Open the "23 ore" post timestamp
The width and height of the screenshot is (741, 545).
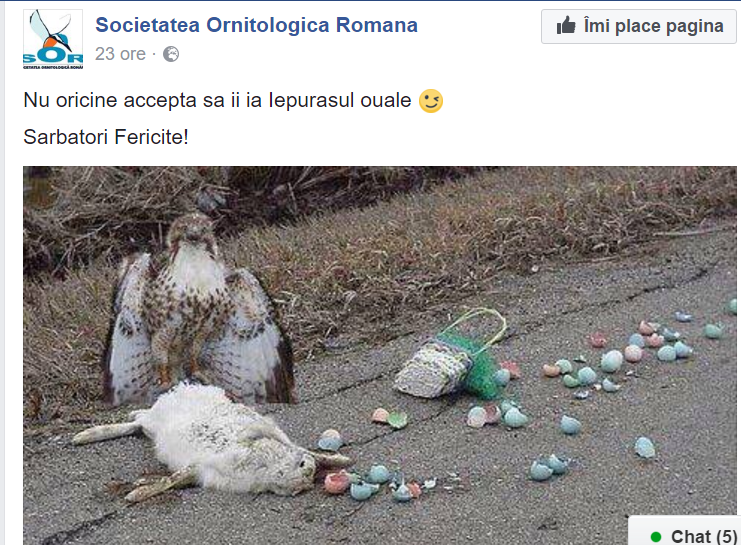tap(120, 54)
